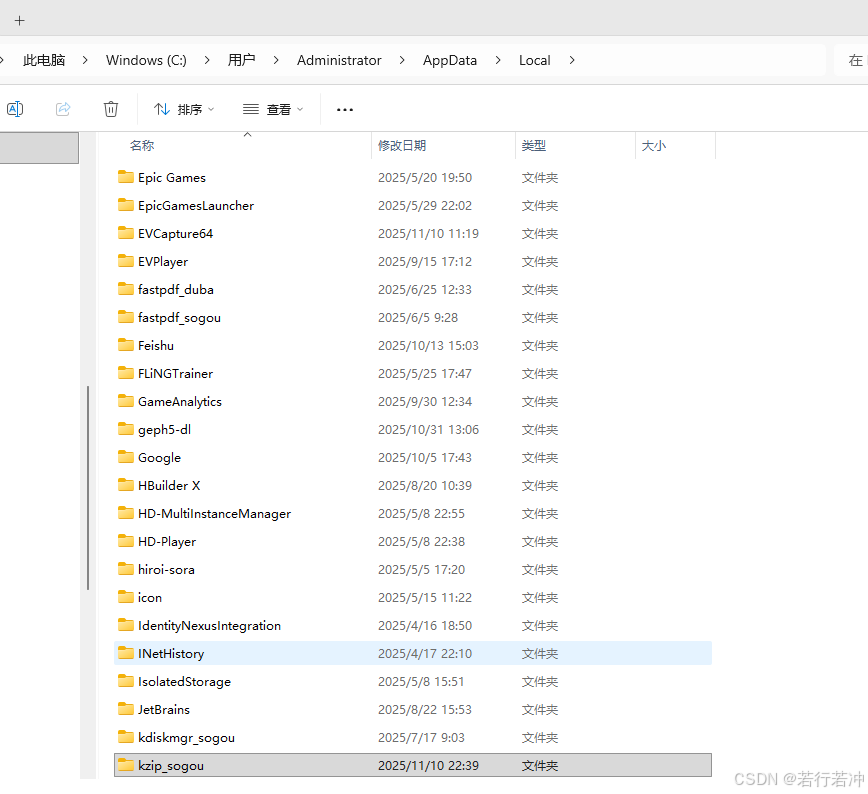Select the Google folder icon
868x794 pixels.
126,457
